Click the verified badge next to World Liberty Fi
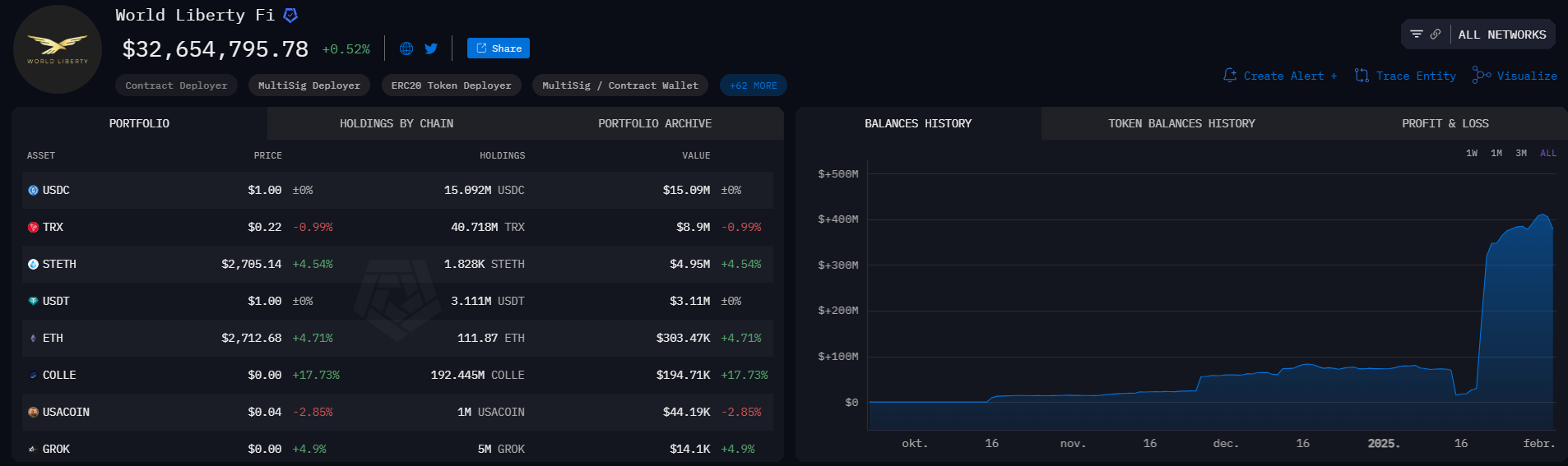The width and height of the screenshot is (1568, 466). click(x=290, y=15)
